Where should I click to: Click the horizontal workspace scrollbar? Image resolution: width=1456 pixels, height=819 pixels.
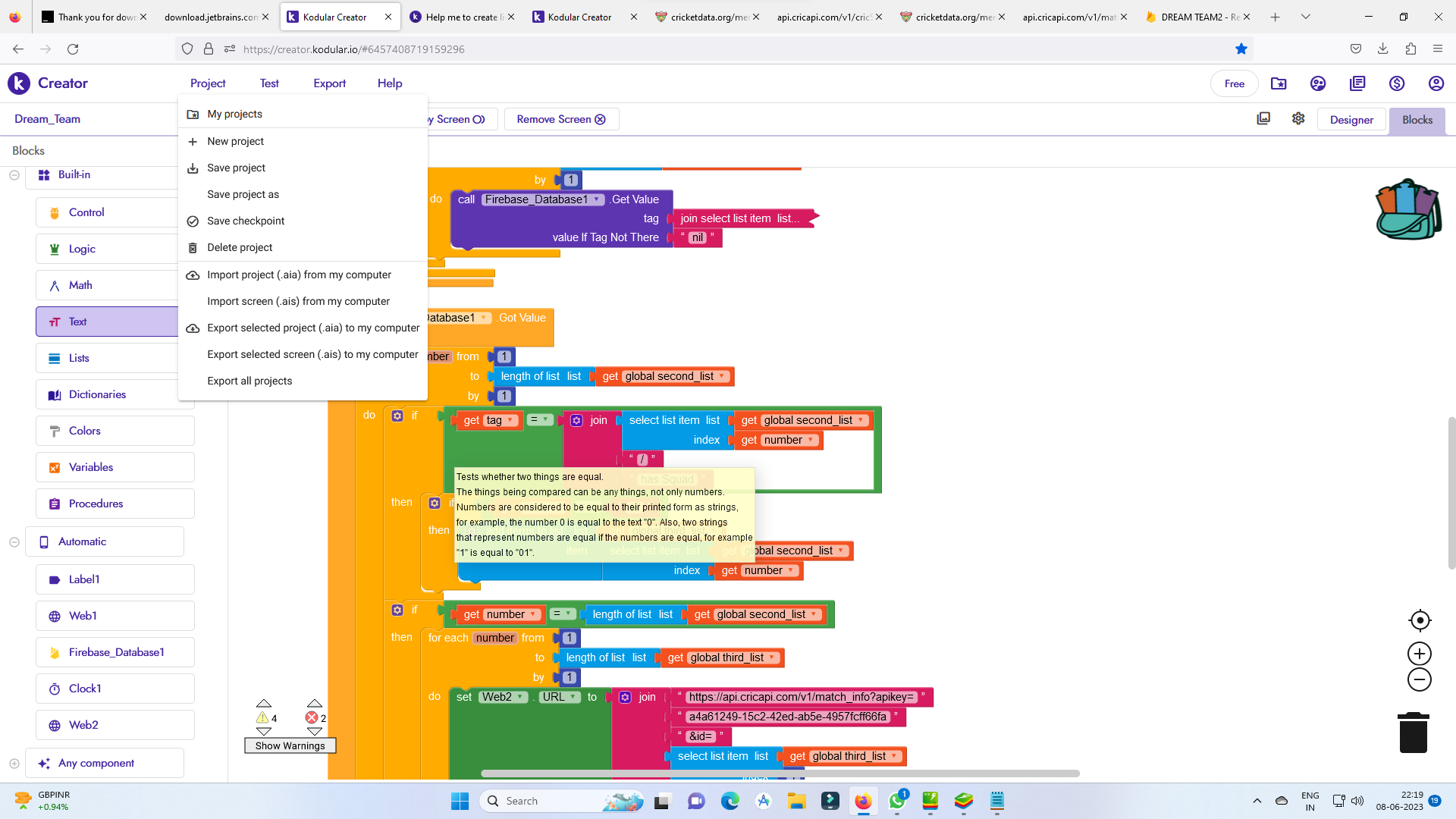[x=780, y=773]
